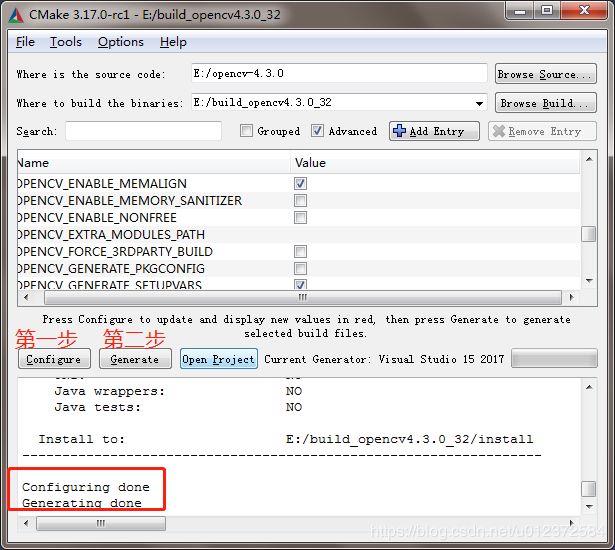
Task: Enable OPENCV_ENABLE_MEMORY_SANITIZER checkbox
Action: click(300, 200)
